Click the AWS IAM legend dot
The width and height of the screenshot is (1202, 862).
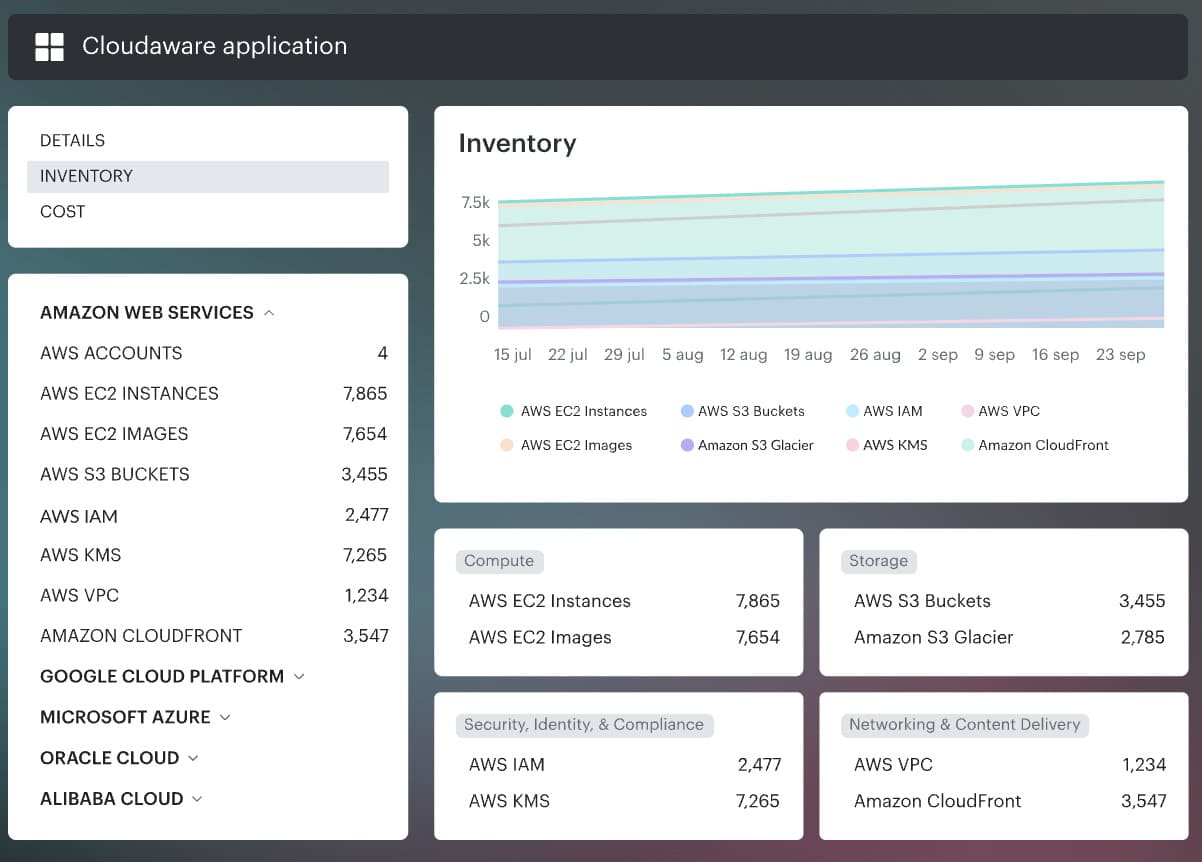(854, 411)
